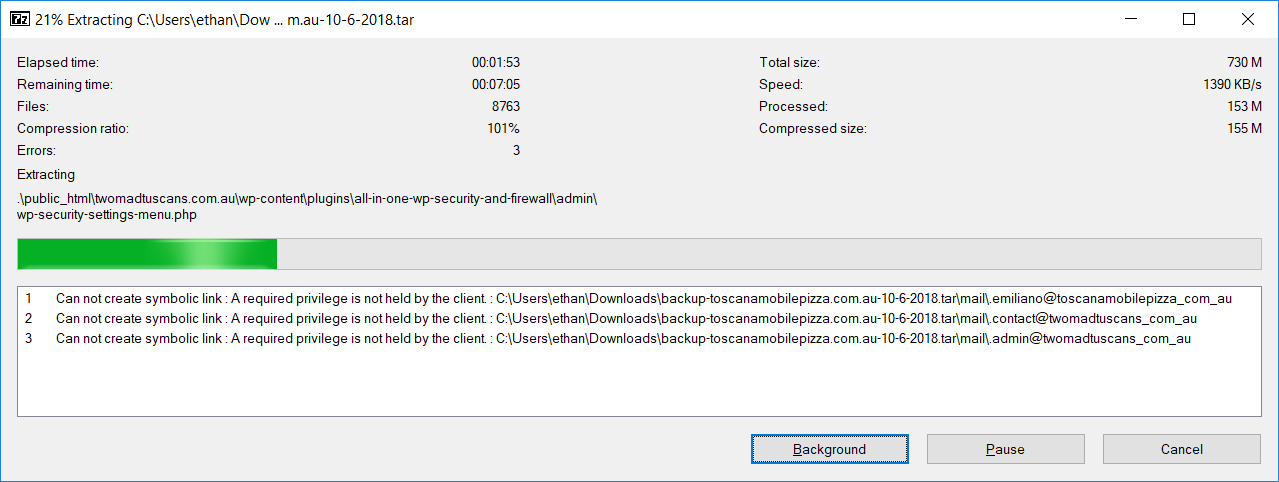The height and width of the screenshot is (482, 1279).
Task: Click the Speed value 1390 KB/s
Action: tap(1232, 84)
